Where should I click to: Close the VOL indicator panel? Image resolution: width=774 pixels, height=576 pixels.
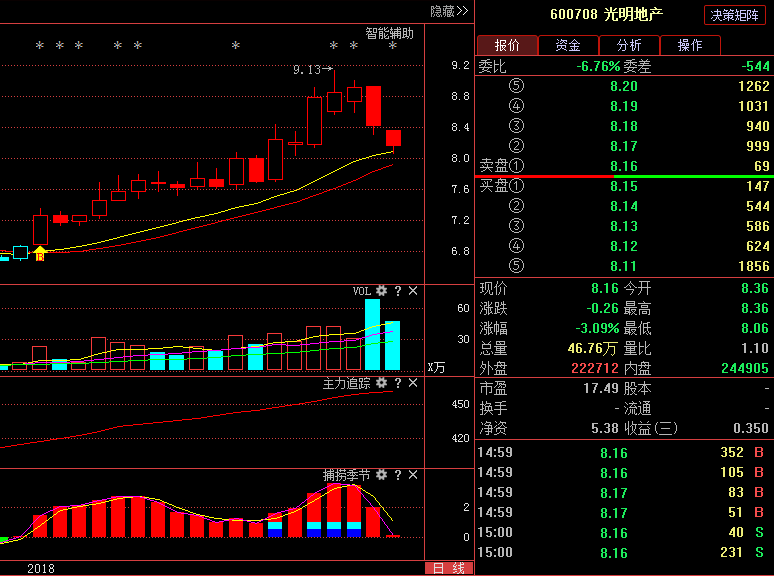pos(413,291)
